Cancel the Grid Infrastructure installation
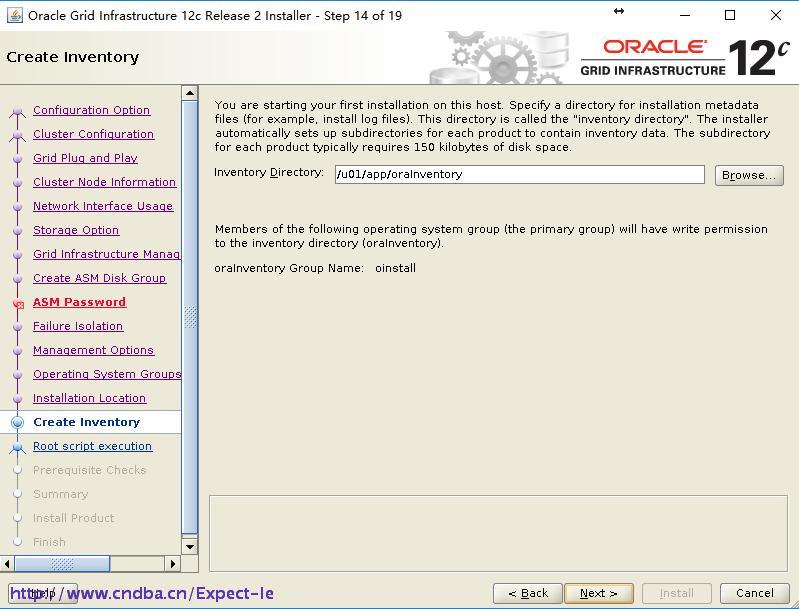Image resolution: width=799 pixels, height=609 pixels. [754, 593]
